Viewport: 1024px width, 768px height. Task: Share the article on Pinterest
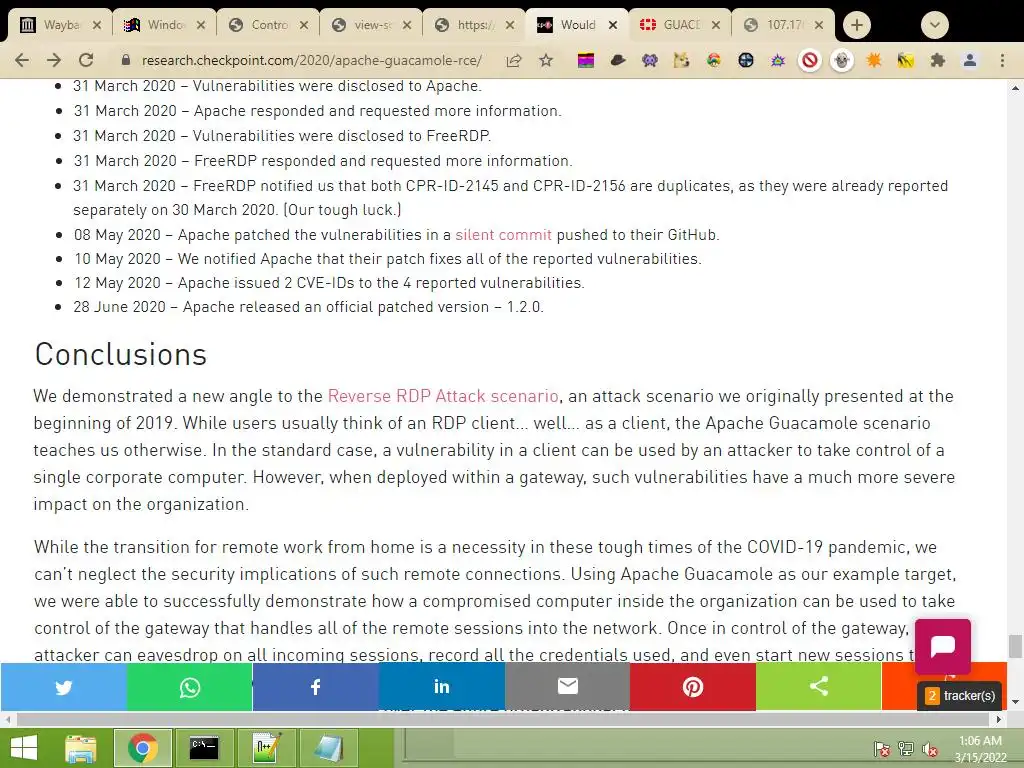pyautogui.click(x=693, y=687)
